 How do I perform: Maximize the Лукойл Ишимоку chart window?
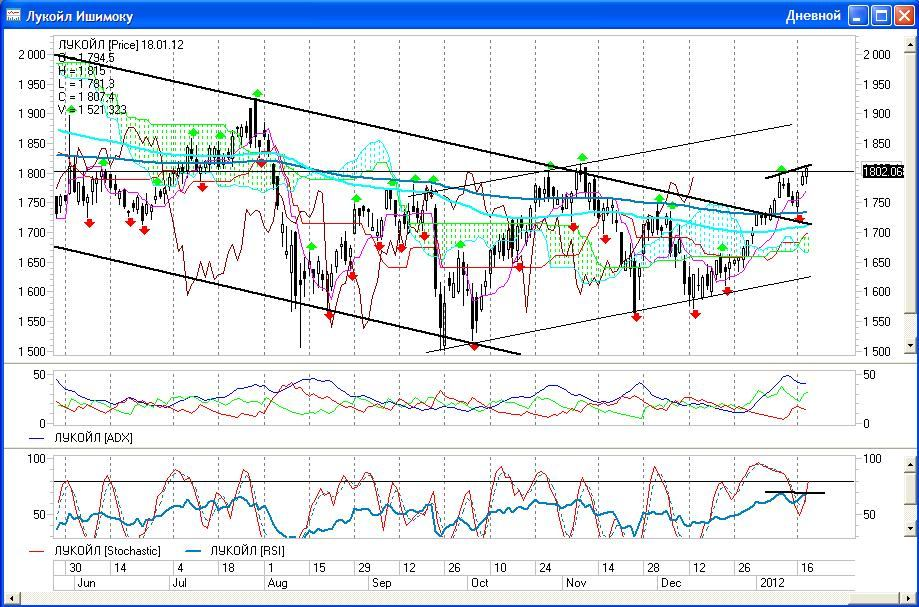[881, 16]
